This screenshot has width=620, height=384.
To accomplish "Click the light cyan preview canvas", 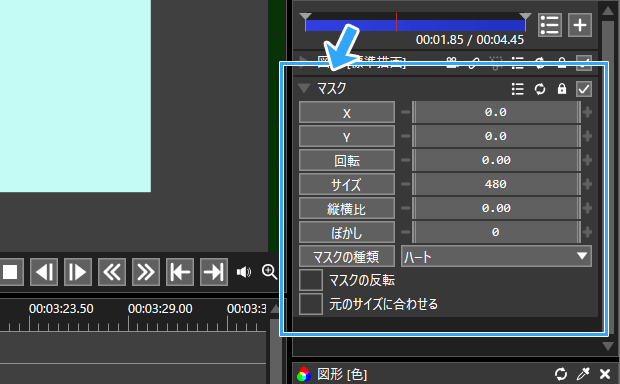I will click(75, 96).
